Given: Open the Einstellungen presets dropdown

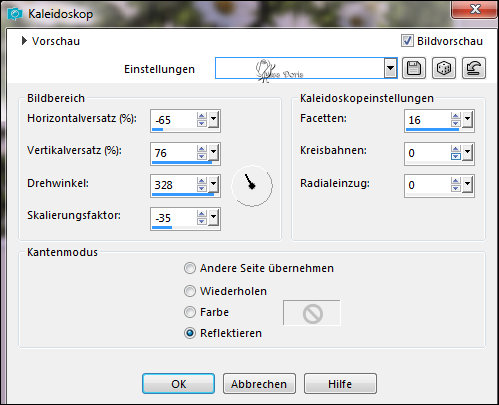Looking at the screenshot, I should [x=390, y=68].
